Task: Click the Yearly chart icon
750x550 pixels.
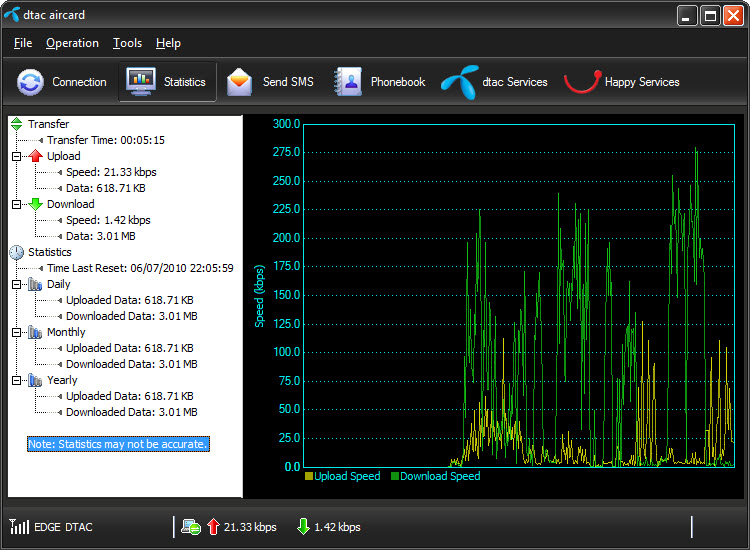Action: (35, 380)
